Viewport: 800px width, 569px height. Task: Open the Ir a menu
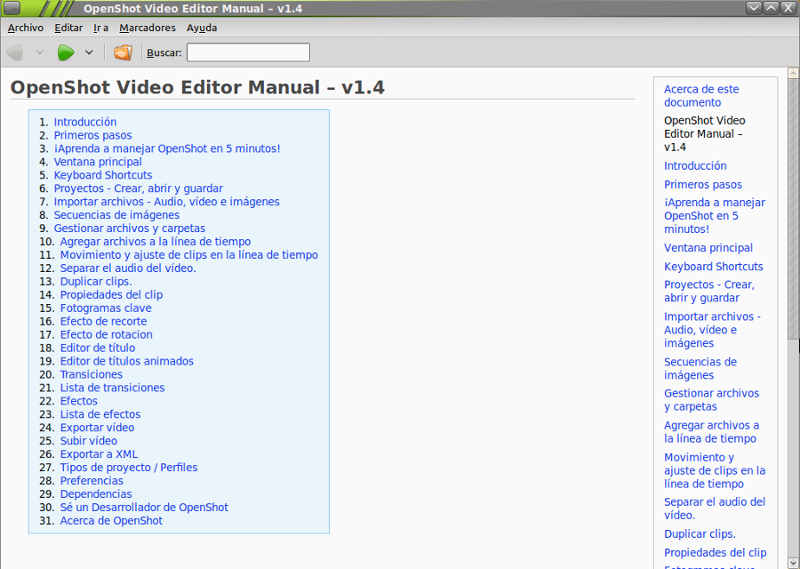(101, 28)
